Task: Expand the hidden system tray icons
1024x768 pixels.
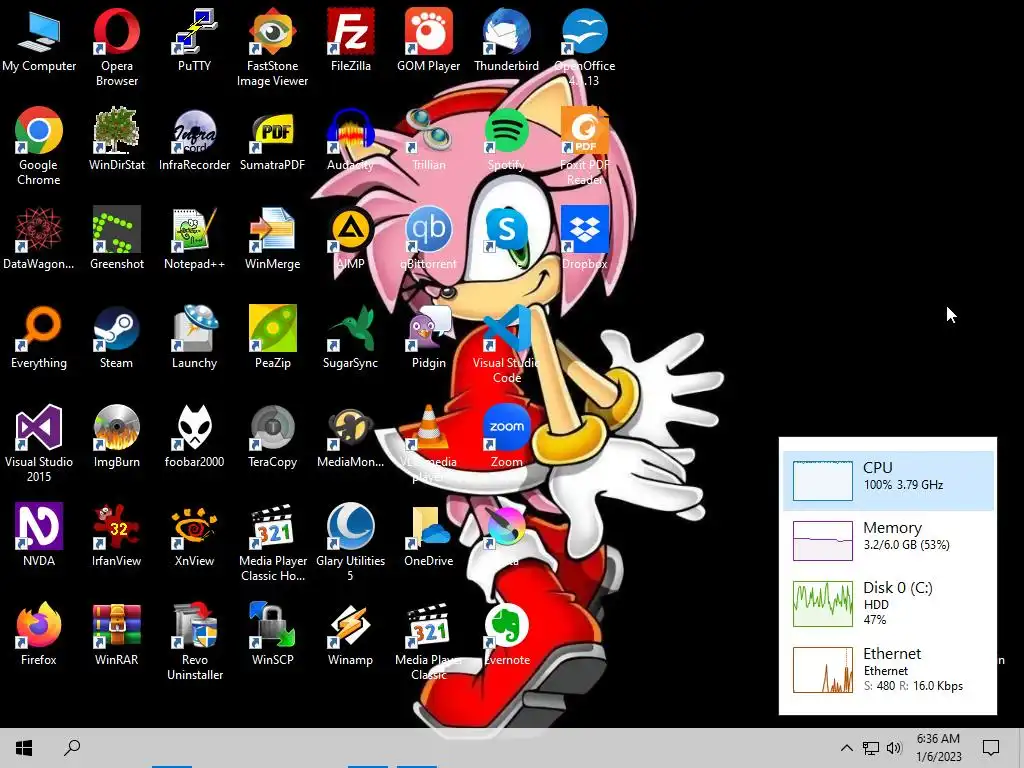Action: click(846, 748)
